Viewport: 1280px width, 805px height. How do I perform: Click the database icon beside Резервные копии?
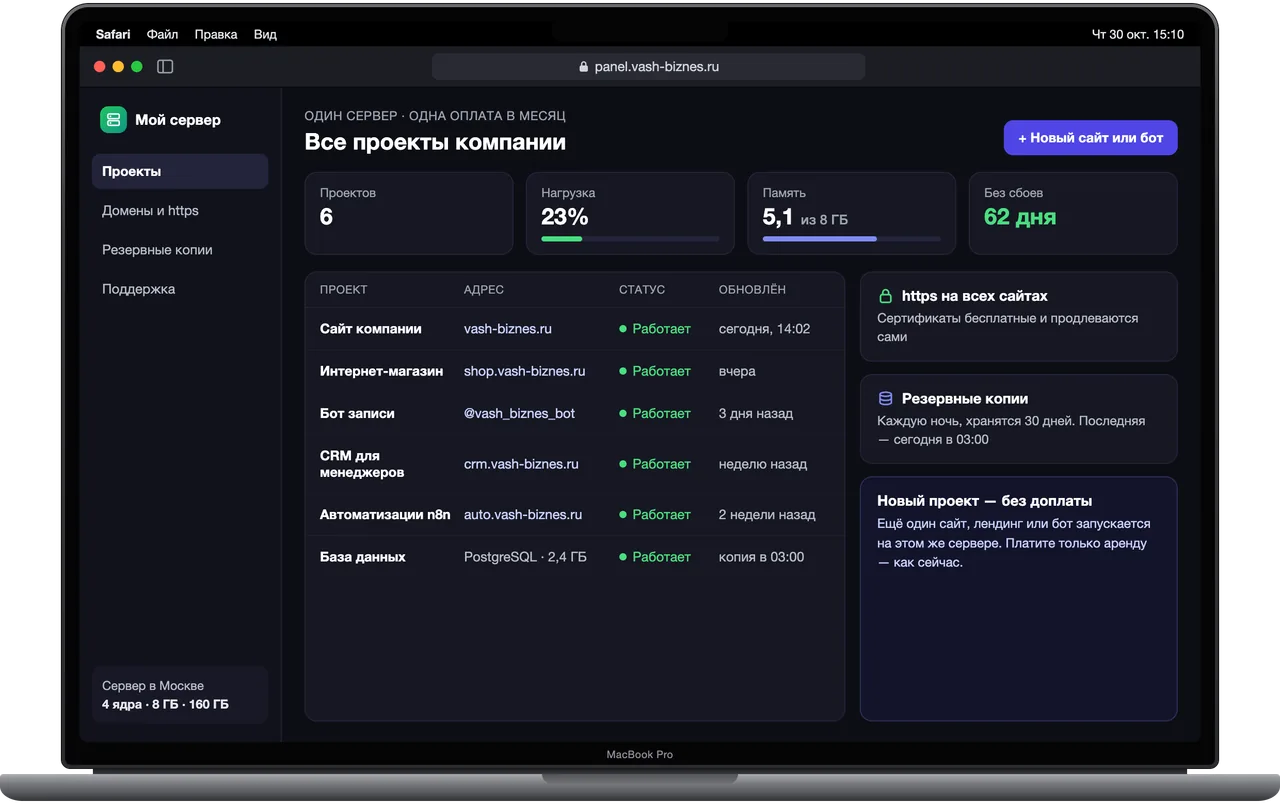tap(885, 398)
